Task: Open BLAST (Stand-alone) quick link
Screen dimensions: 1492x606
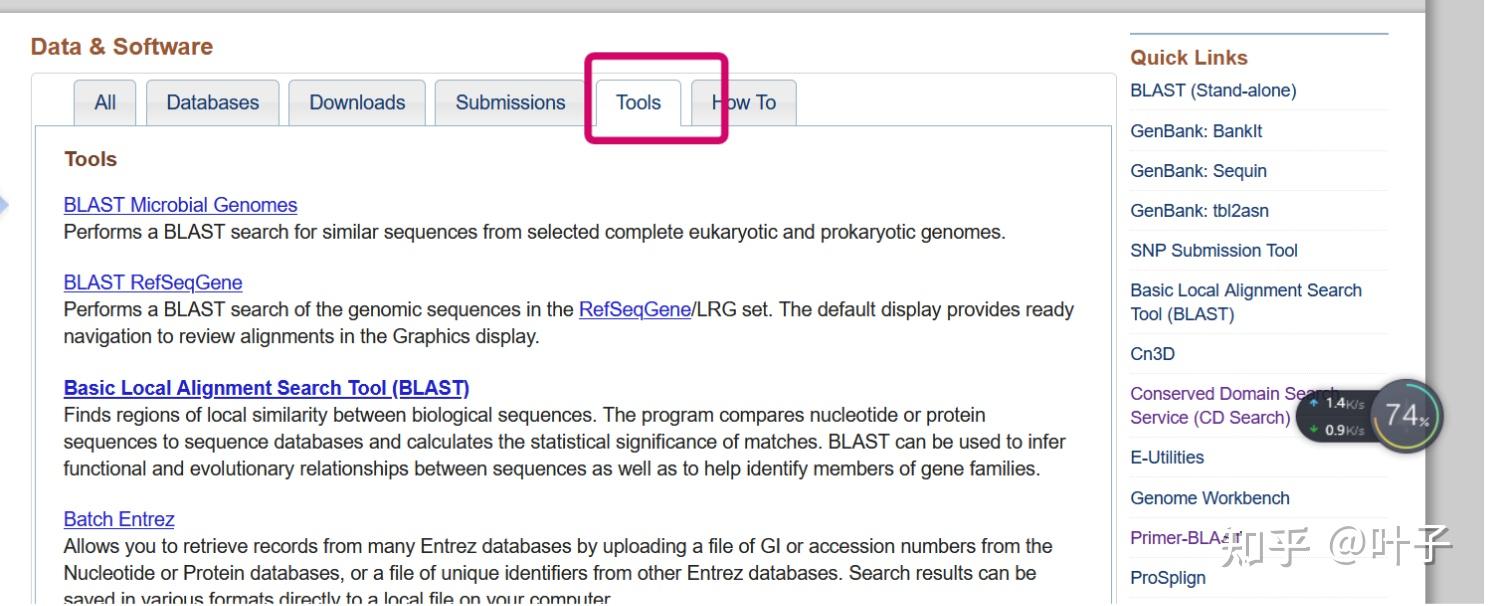Action: click(1213, 91)
